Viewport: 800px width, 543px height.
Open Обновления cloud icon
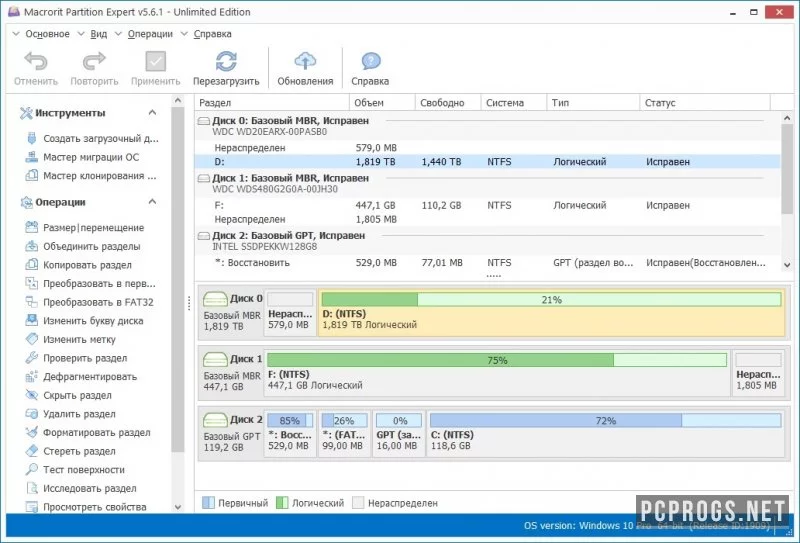[305, 61]
